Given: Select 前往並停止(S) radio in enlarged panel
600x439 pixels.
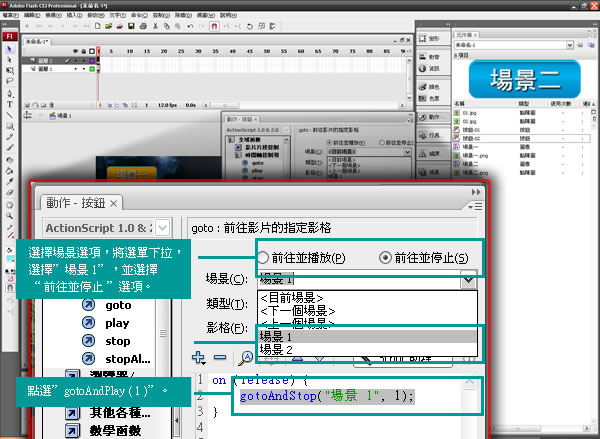Looking at the screenshot, I should [x=385, y=258].
